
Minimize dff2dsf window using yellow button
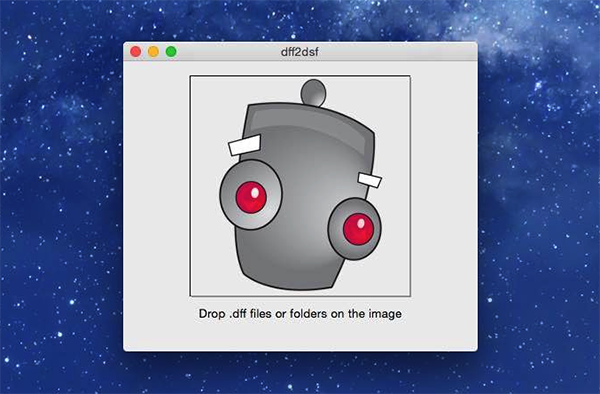pos(153,52)
